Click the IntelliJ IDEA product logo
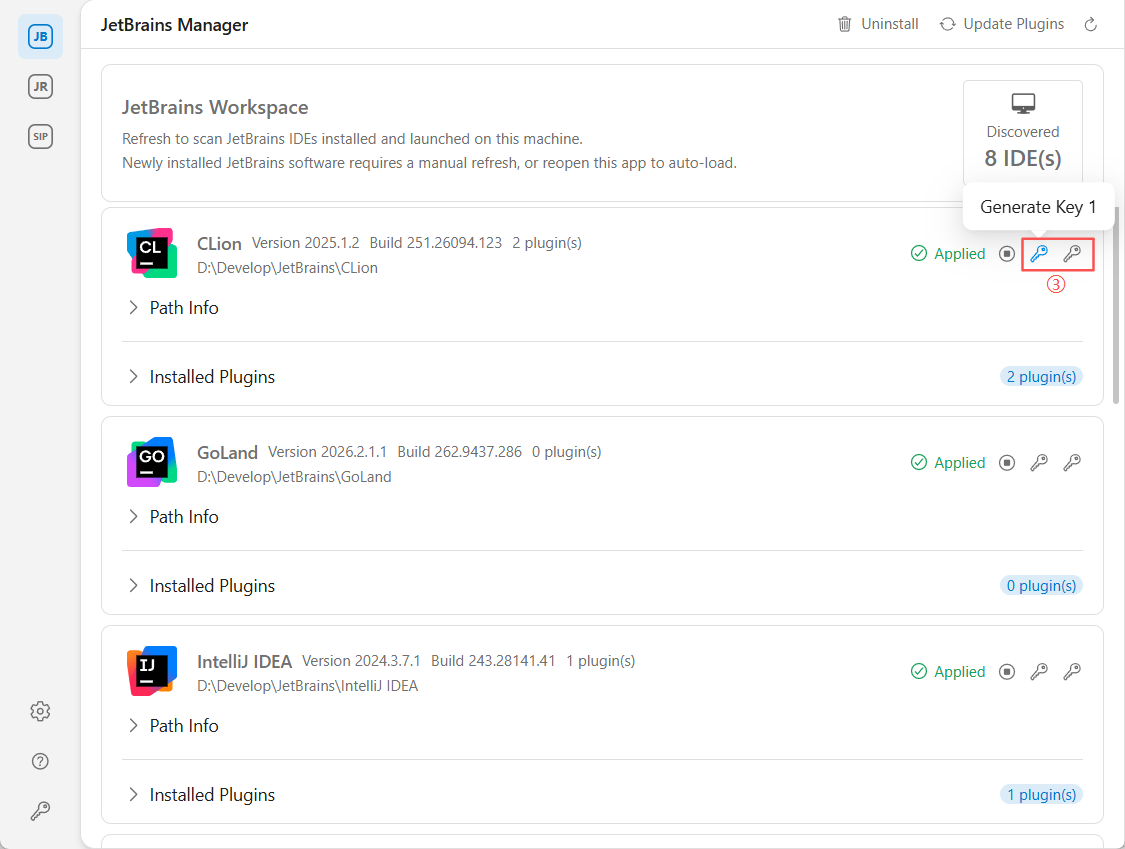The image size is (1125, 849). (152, 671)
